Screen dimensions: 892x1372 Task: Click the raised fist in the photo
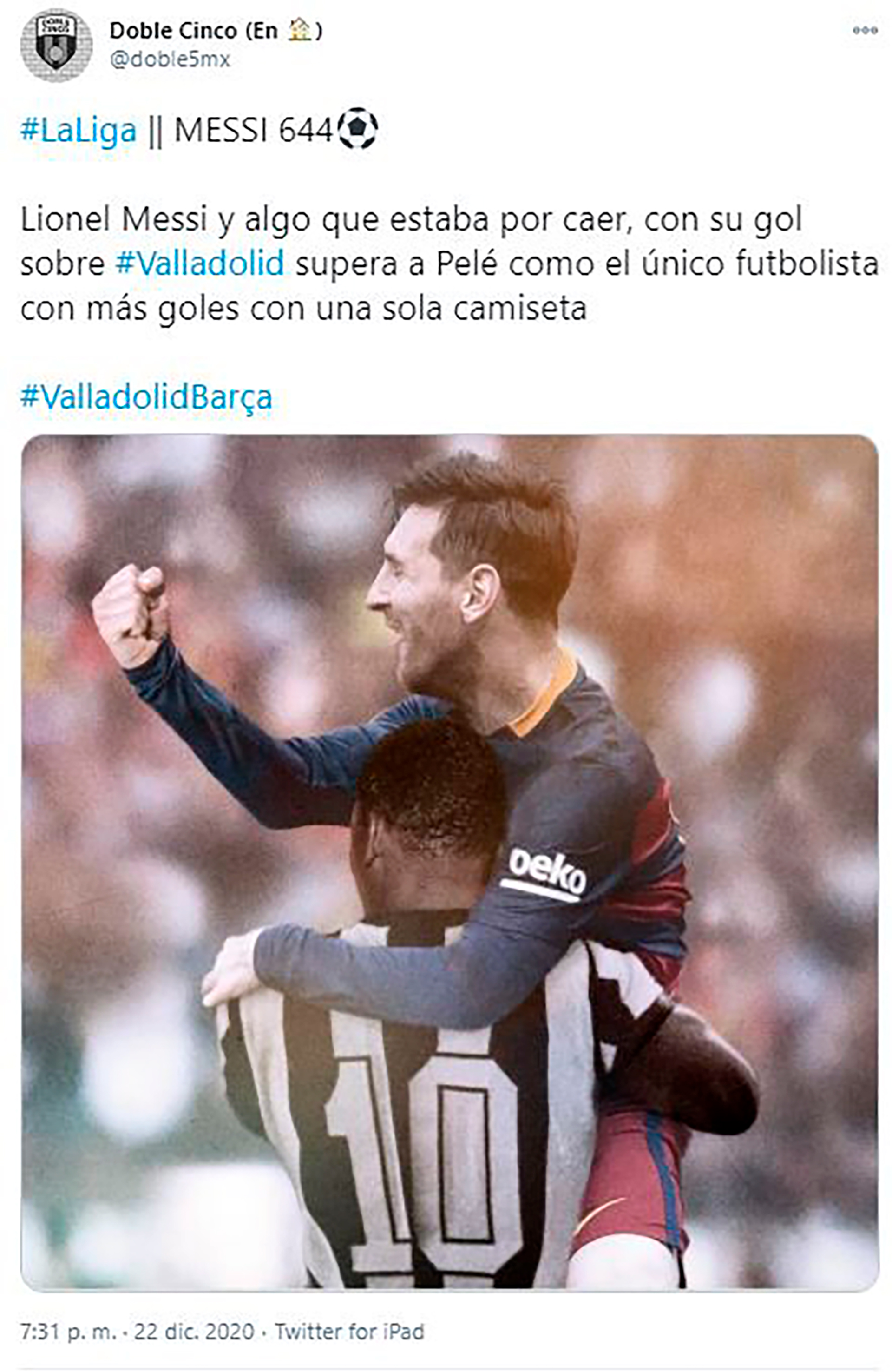[x=131, y=614]
